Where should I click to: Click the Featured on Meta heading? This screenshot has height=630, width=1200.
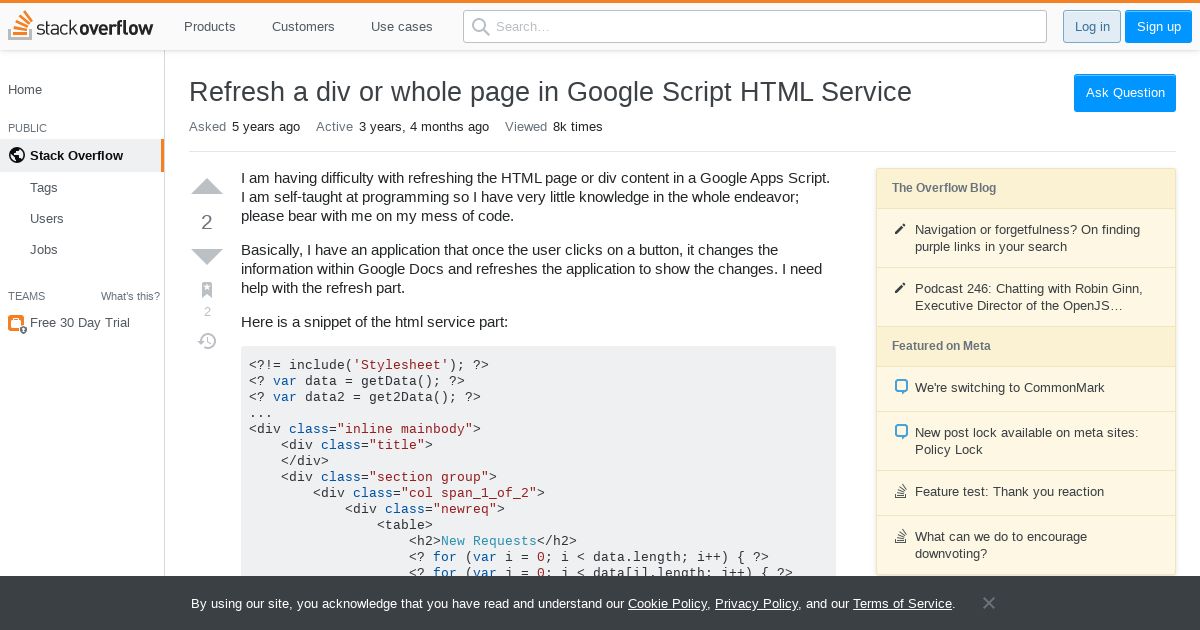pos(941,345)
